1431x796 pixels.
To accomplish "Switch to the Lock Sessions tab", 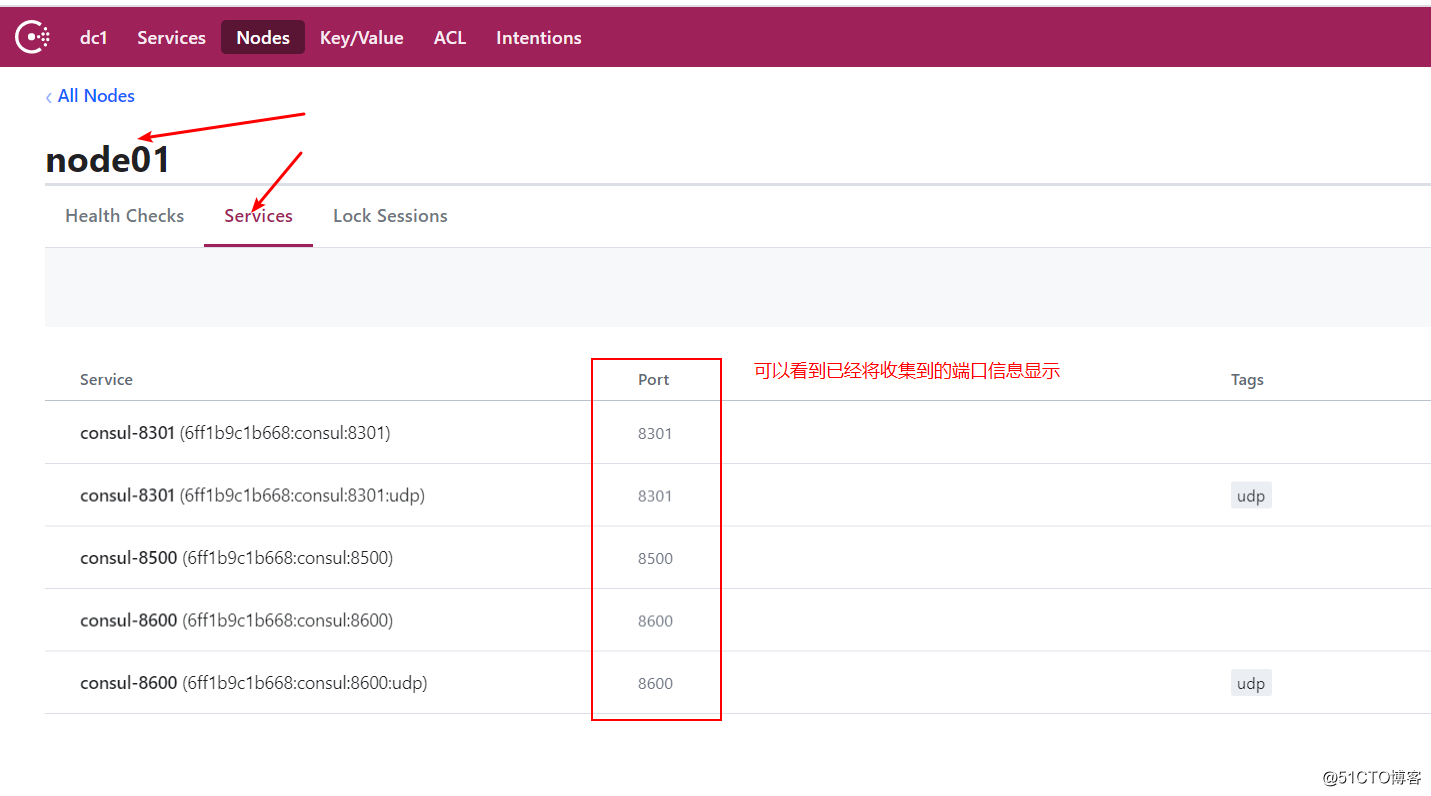I will [390, 216].
